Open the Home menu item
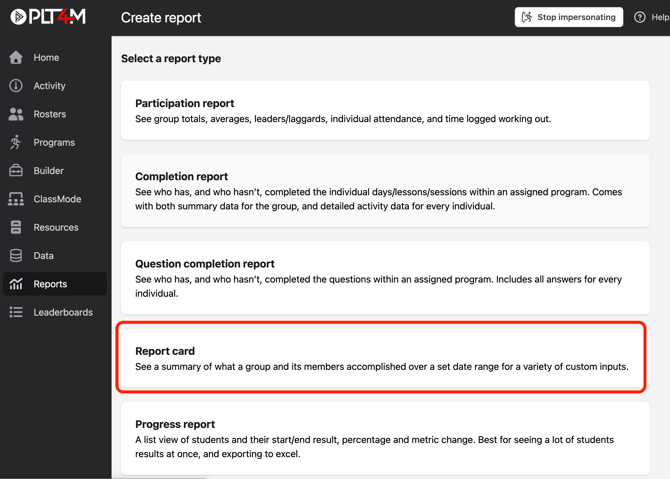The height and width of the screenshot is (479, 670). click(x=55, y=57)
